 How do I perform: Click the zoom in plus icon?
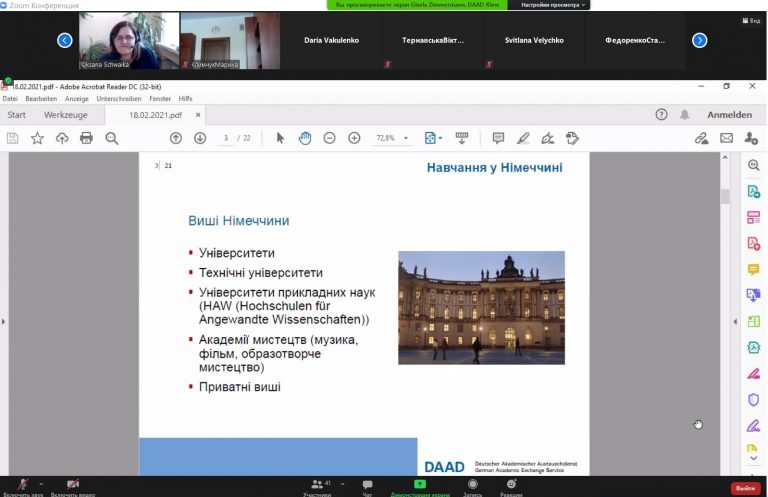354,138
